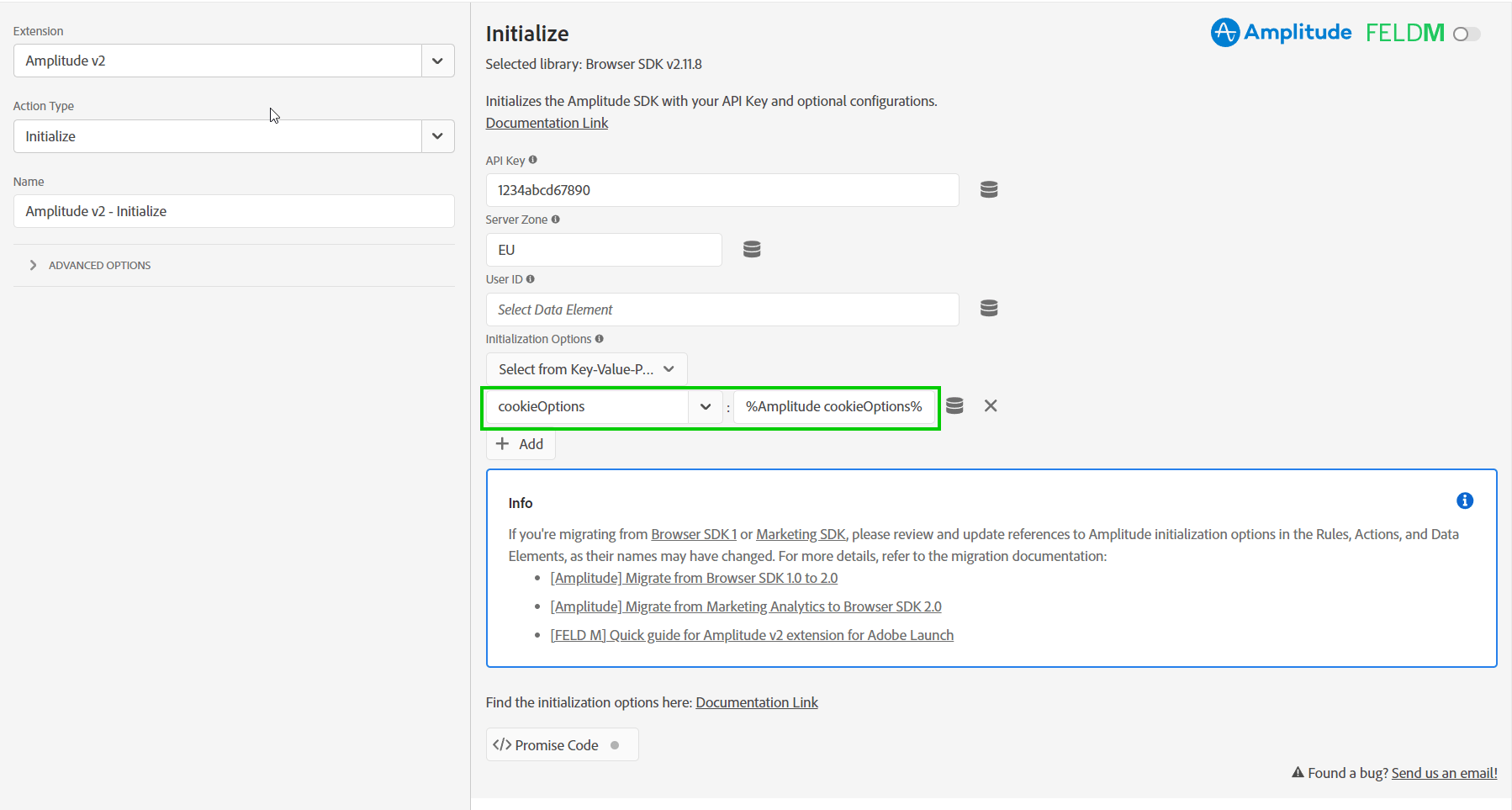Open the Documentation Link below the description
The width and height of the screenshot is (1512, 810).
pyautogui.click(x=547, y=123)
